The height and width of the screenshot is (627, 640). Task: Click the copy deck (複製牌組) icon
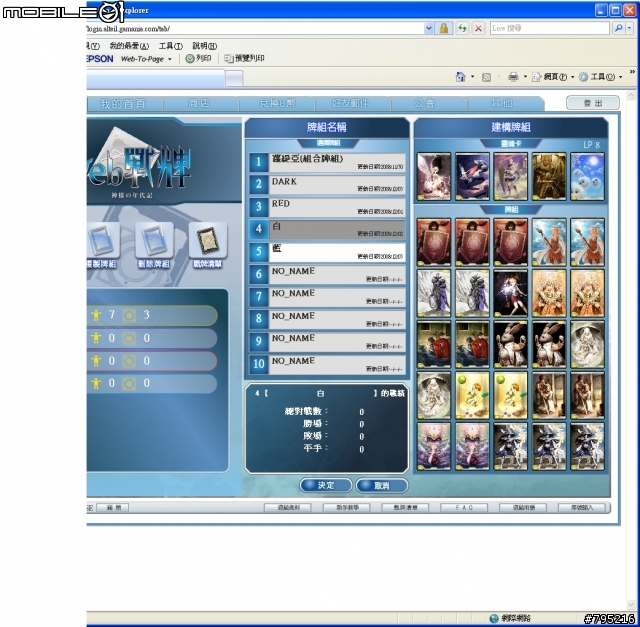[x=103, y=240]
